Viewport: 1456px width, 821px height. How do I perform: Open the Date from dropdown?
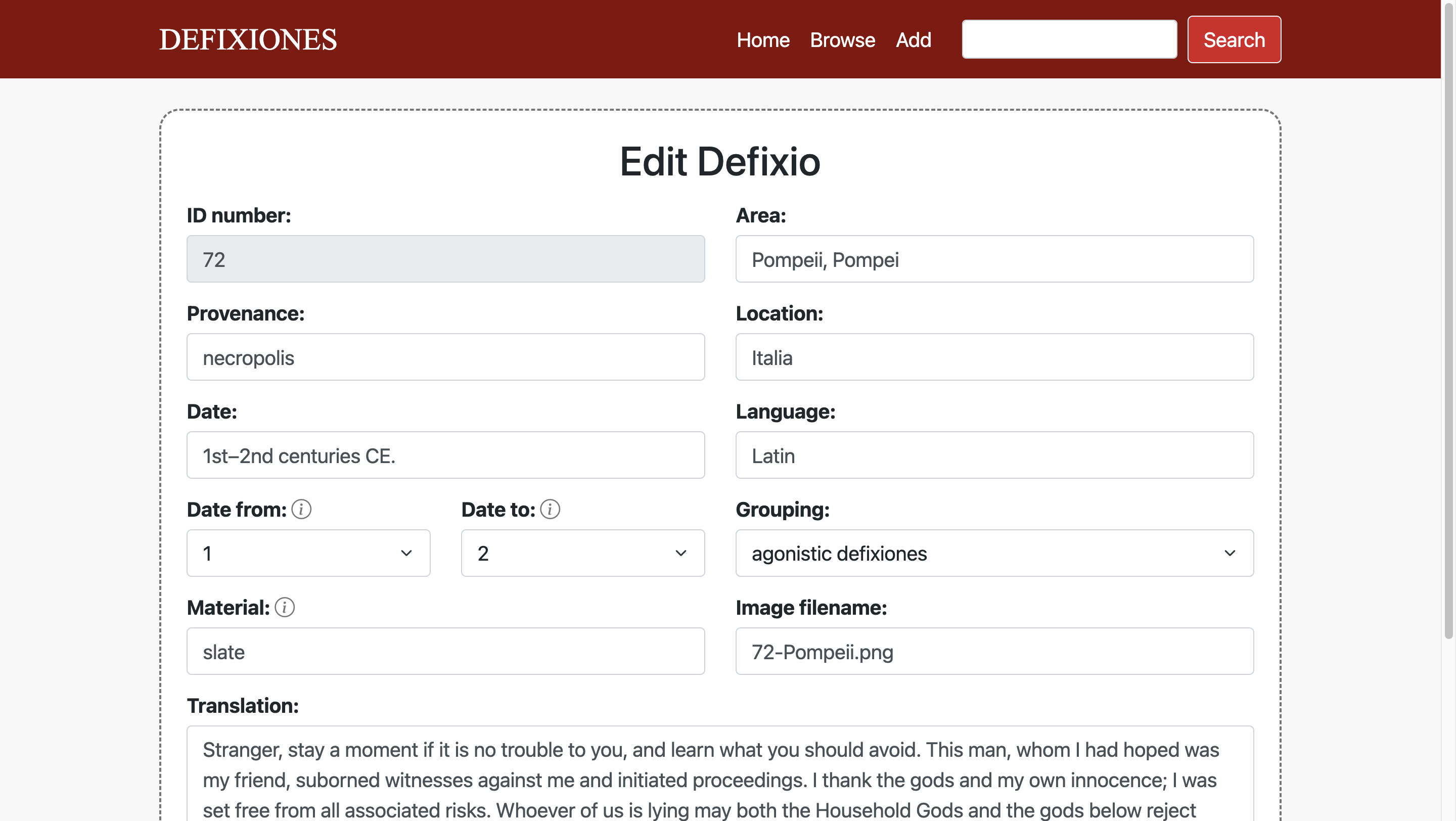tap(308, 553)
